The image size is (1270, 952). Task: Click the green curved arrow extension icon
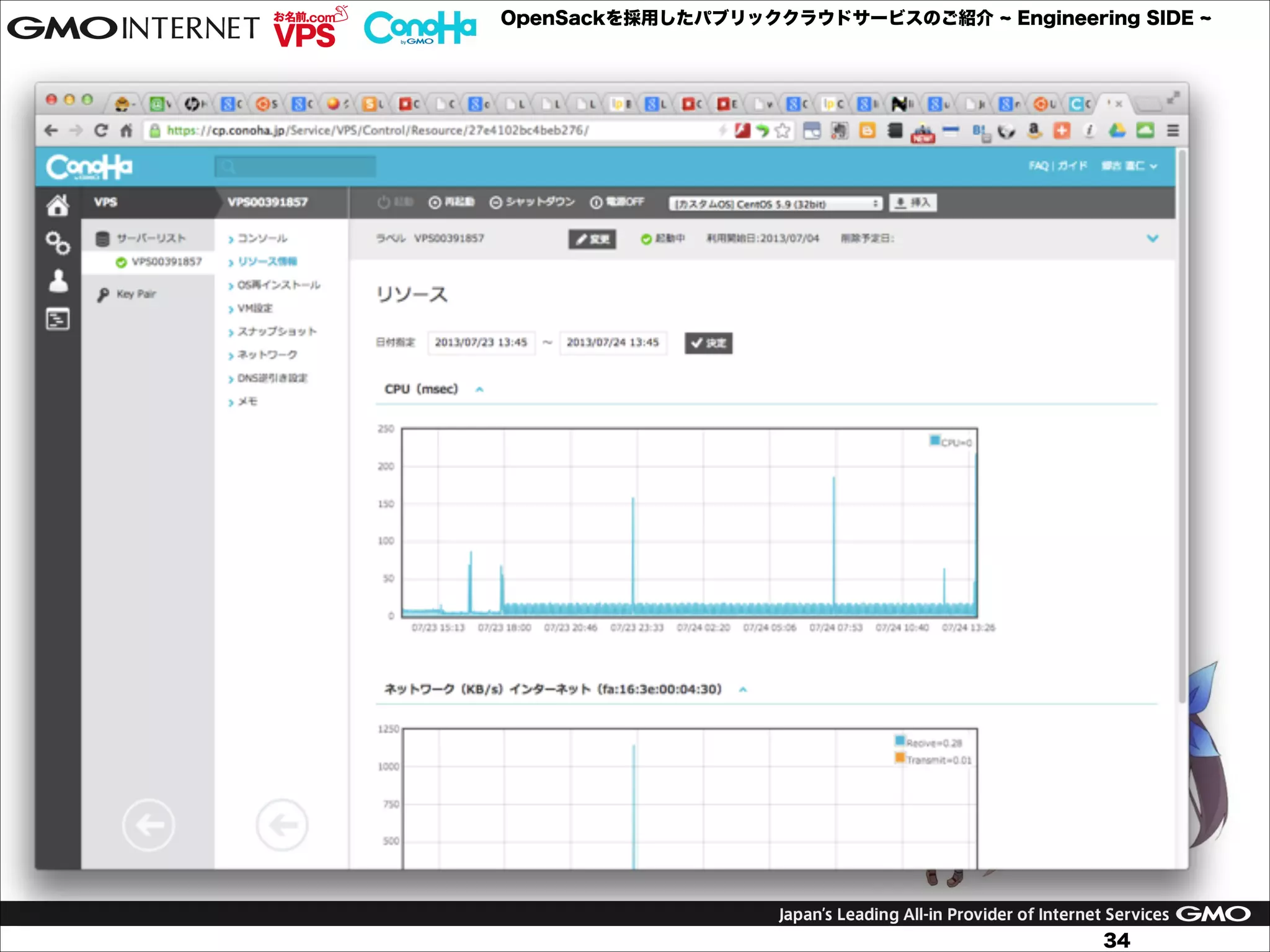pyautogui.click(x=762, y=131)
